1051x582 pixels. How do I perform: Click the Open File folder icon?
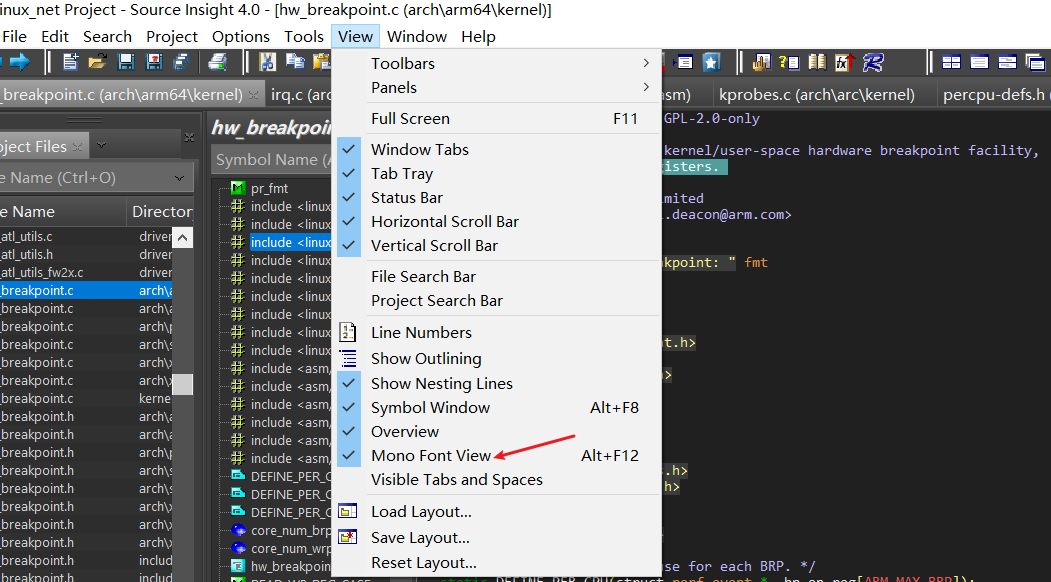point(98,62)
